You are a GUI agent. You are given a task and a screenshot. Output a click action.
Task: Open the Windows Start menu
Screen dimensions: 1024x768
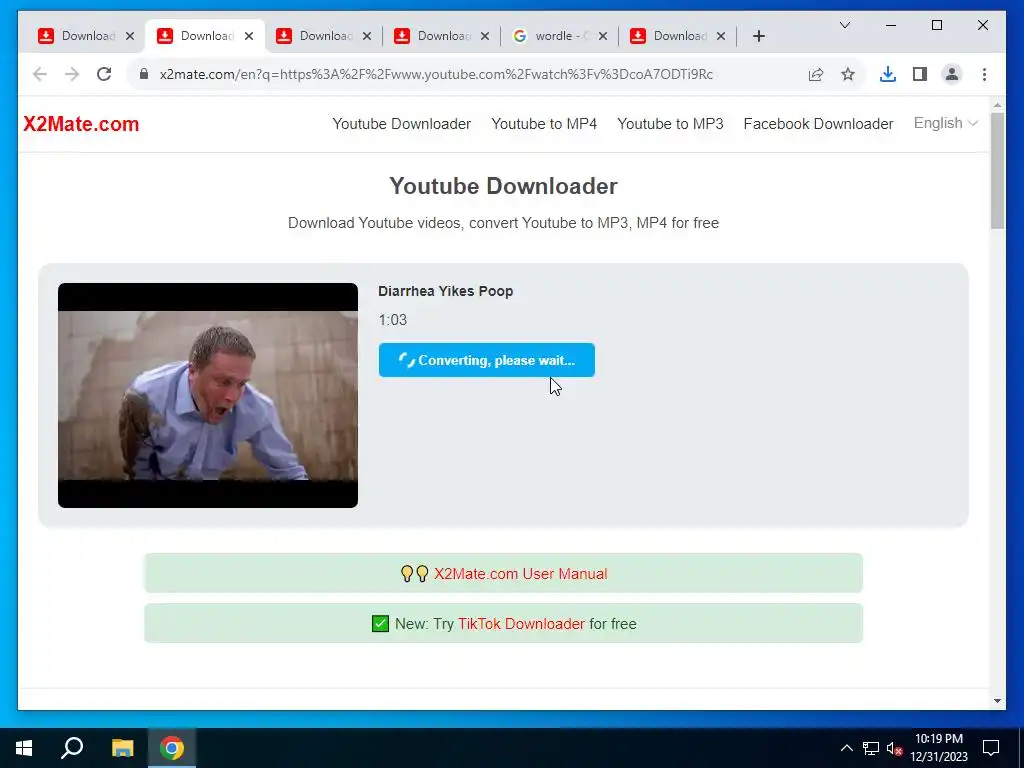(24, 748)
